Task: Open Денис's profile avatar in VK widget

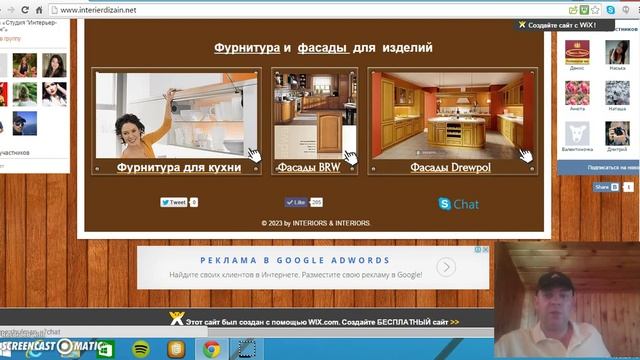Action: (x=577, y=52)
